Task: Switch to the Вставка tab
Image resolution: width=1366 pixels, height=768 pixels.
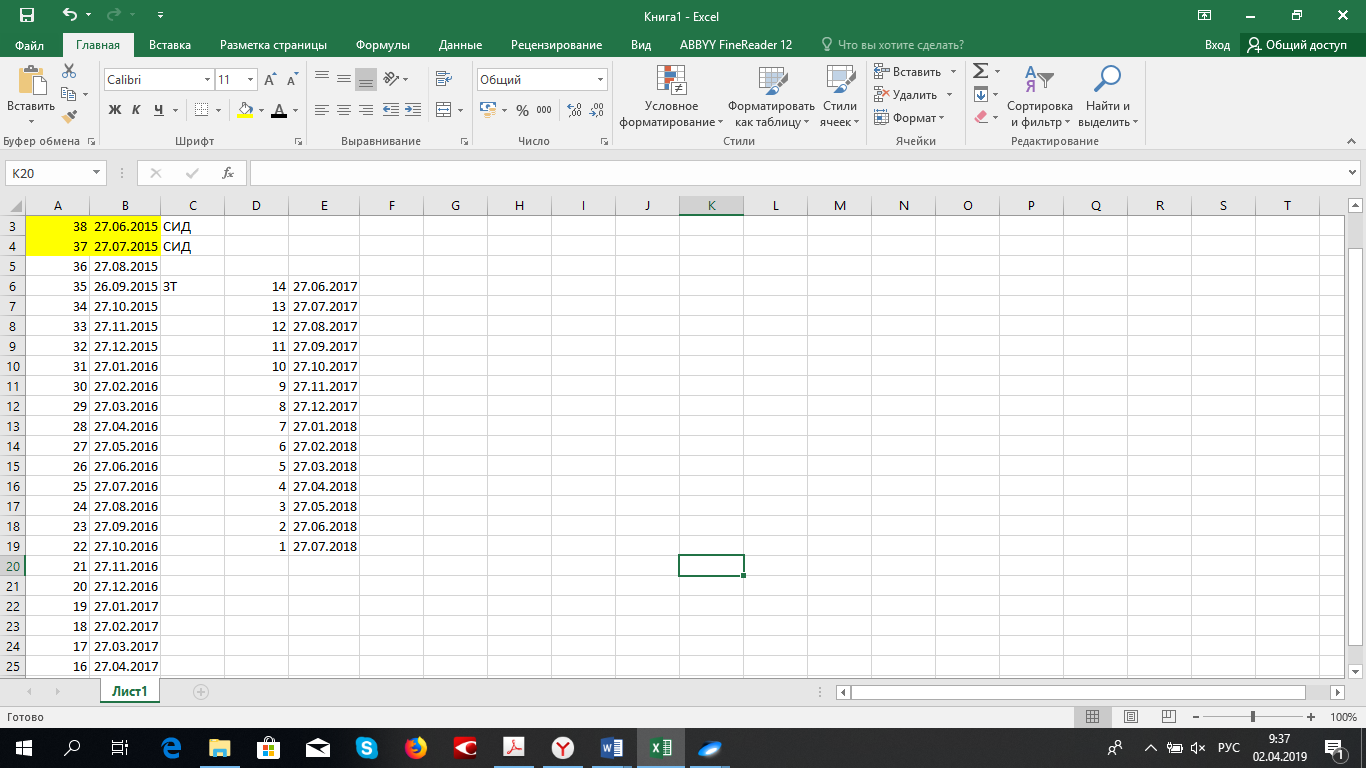Action: click(170, 45)
